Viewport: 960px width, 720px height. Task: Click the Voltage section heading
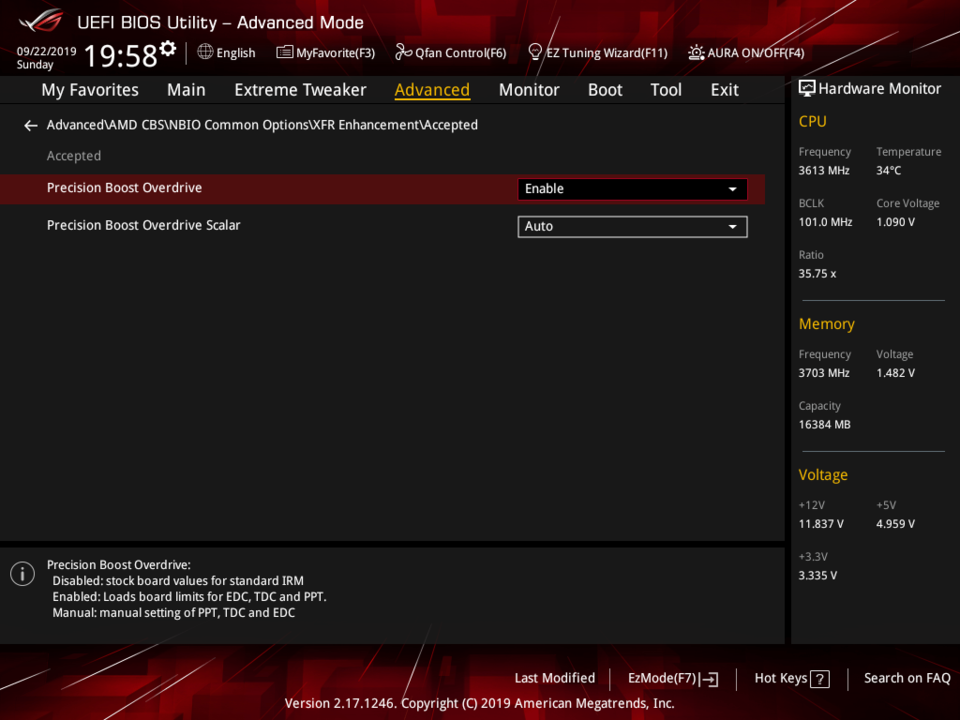coord(823,475)
